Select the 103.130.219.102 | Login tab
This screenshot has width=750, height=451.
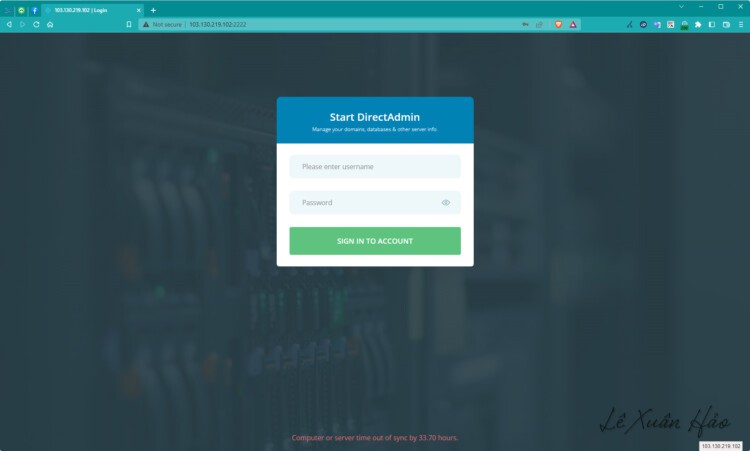[93, 10]
